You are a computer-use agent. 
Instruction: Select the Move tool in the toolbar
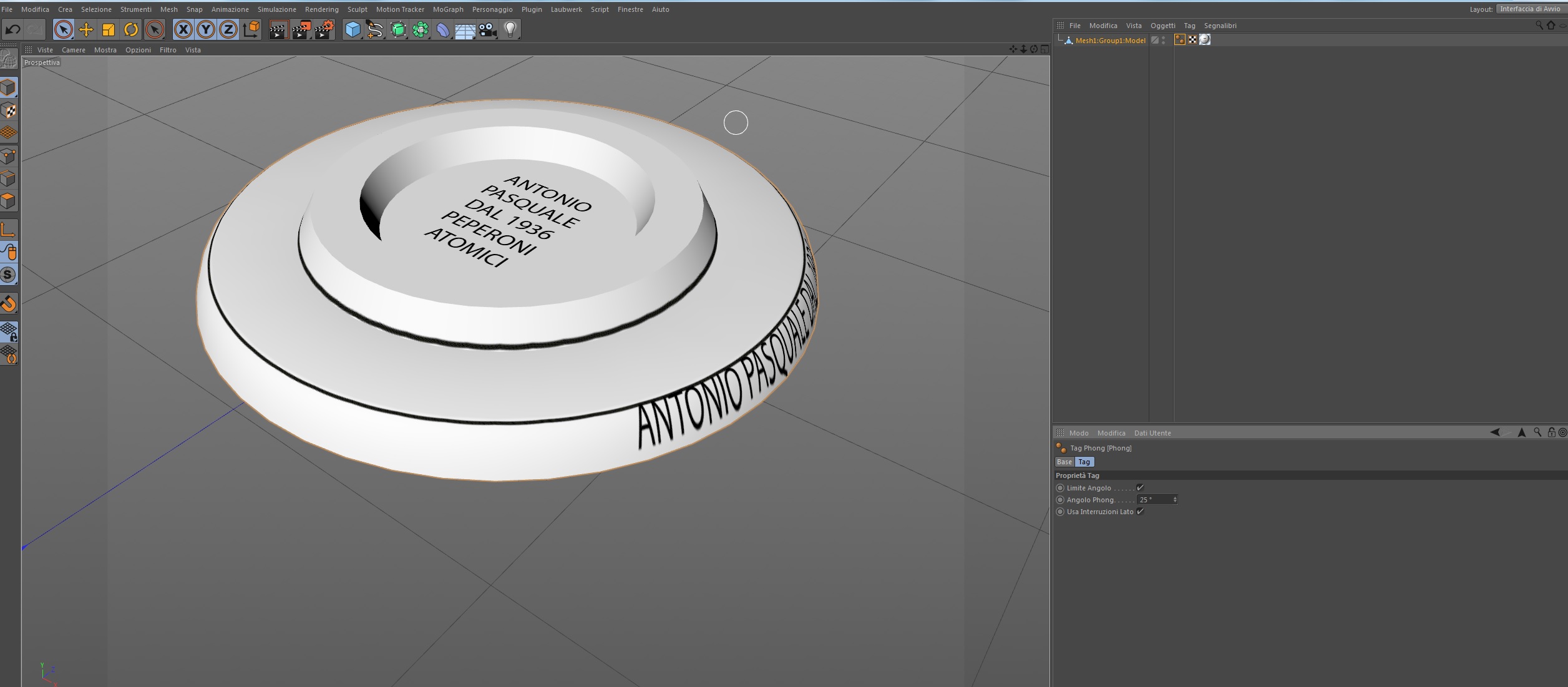coord(86,29)
